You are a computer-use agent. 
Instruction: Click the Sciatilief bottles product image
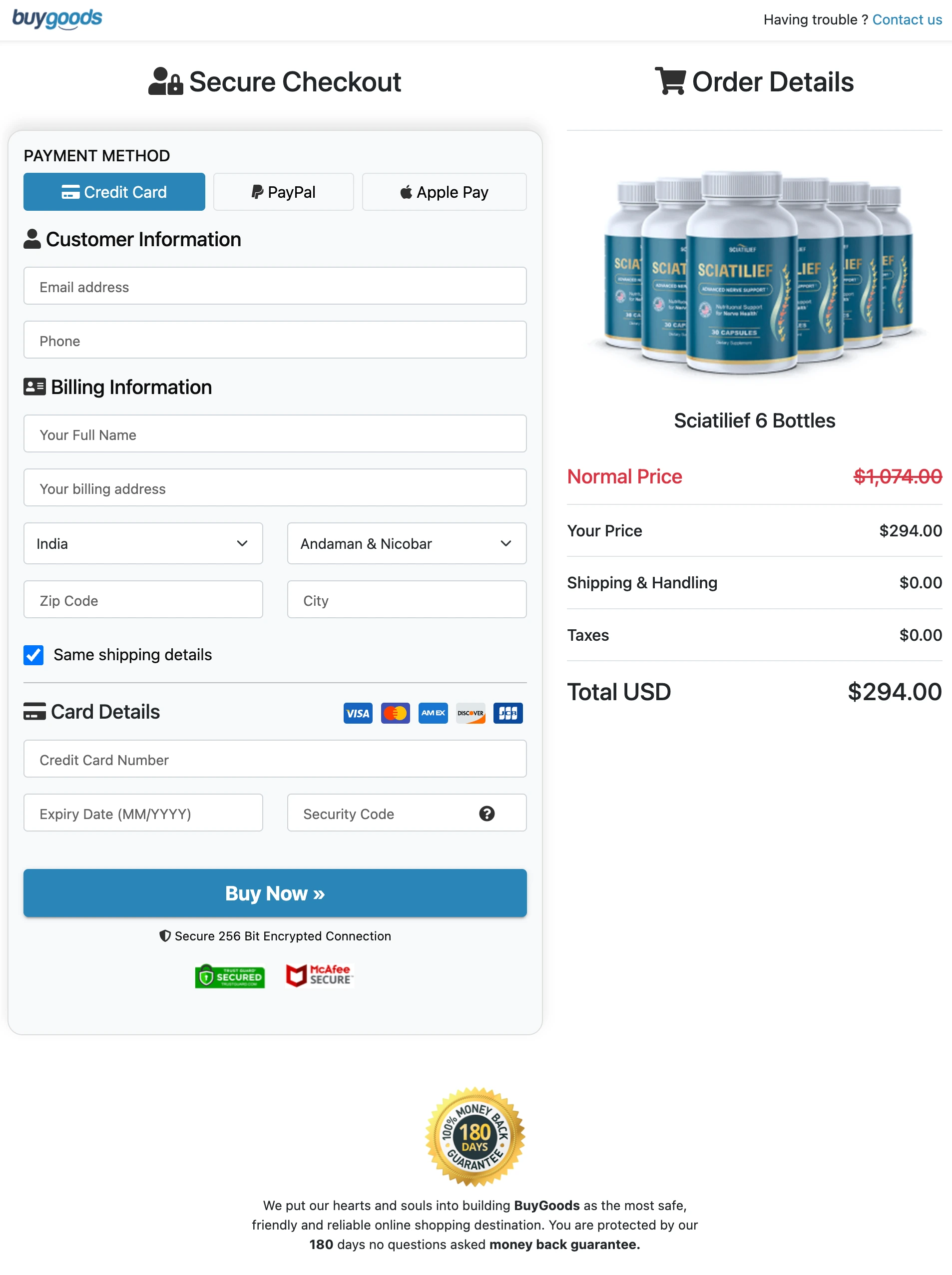(754, 273)
